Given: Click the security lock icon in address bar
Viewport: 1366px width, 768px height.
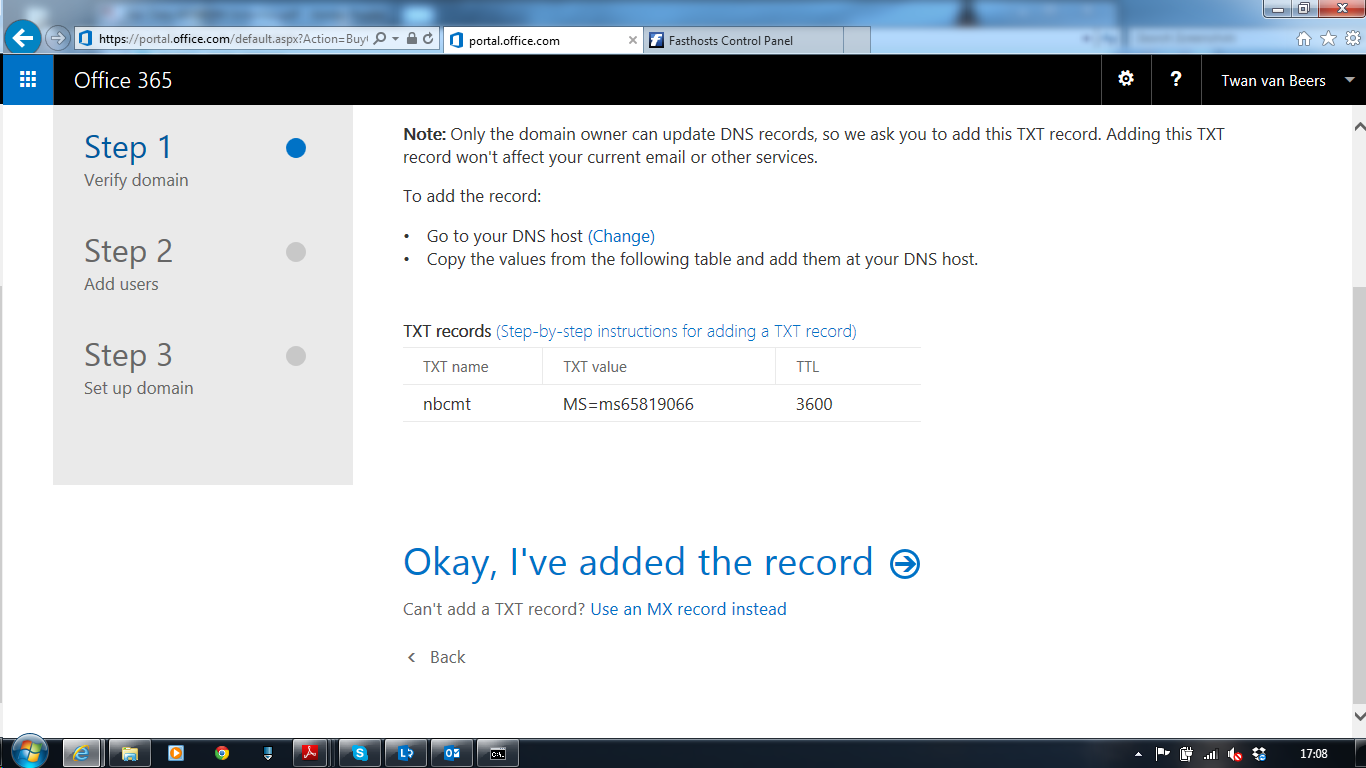Looking at the screenshot, I should point(411,38).
